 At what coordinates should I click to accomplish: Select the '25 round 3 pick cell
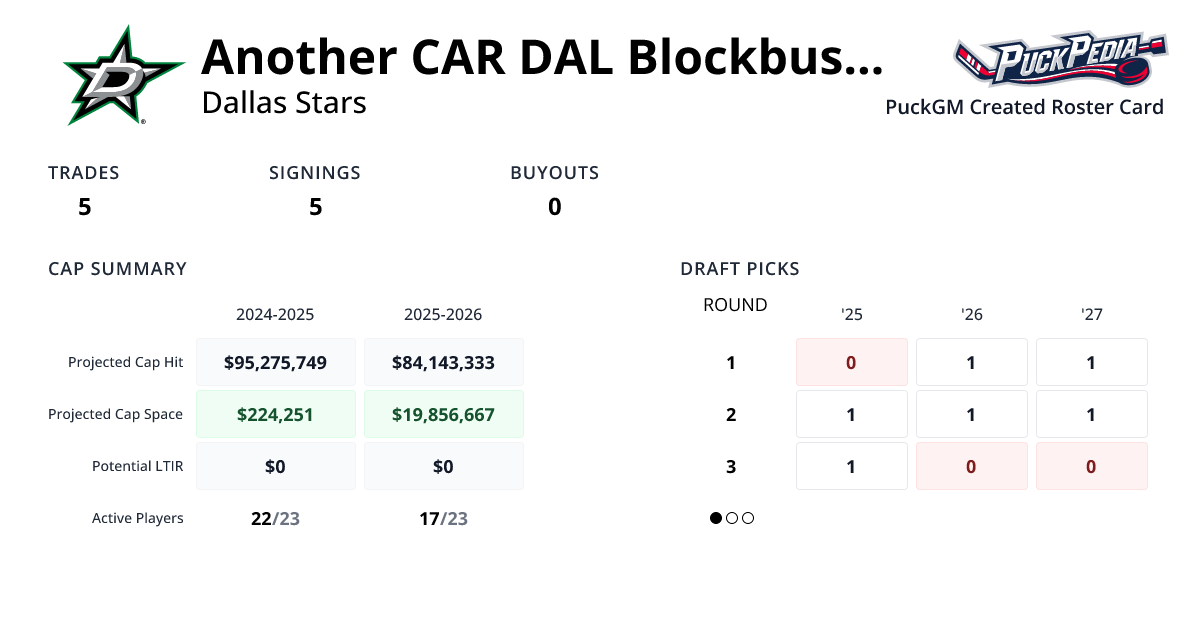(851, 466)
